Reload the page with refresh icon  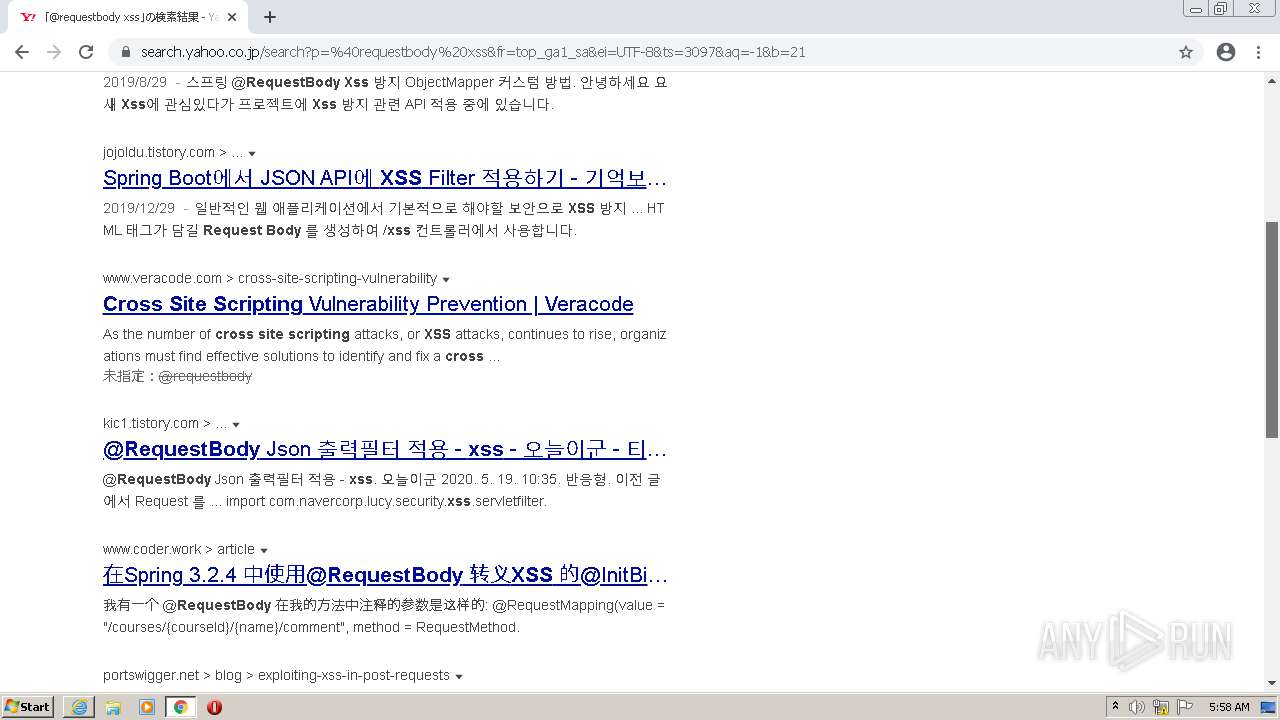click(x=86, y=52)
